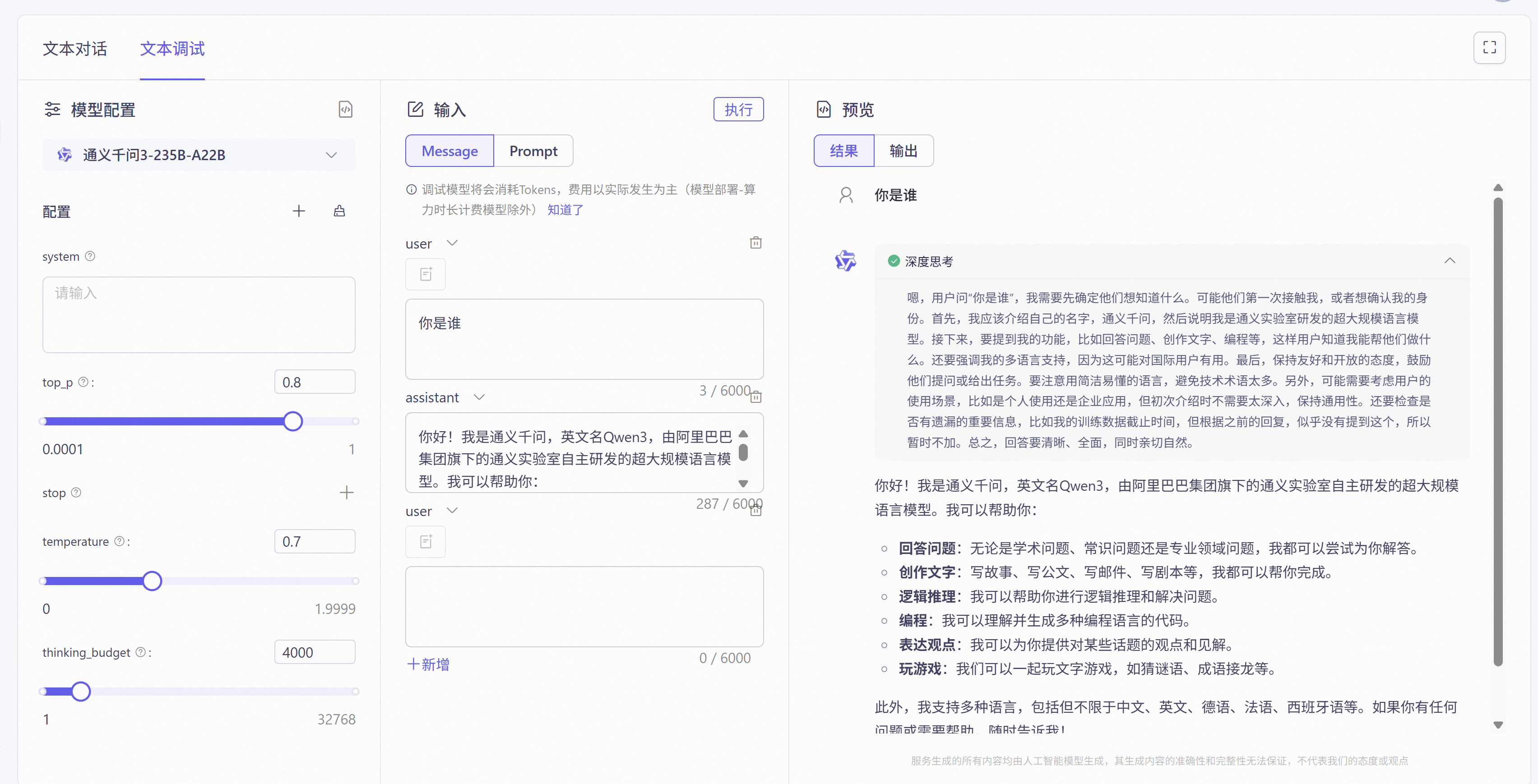Click the temperature value field 0.7
Image resolution: width=1538 pixels, height=784 pixels.
[315, 541]
